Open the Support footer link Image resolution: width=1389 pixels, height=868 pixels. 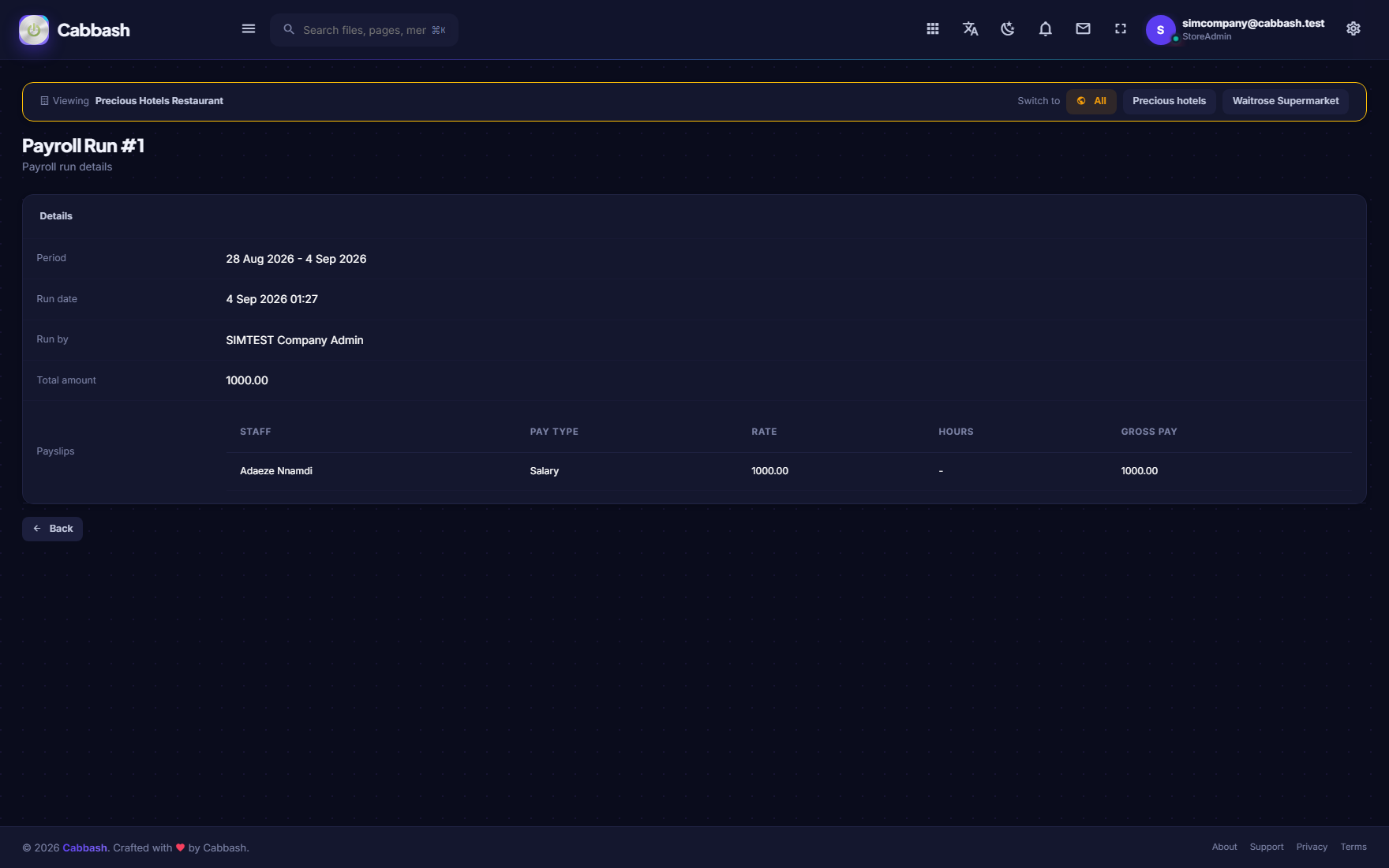click(x=1267, y=847)
